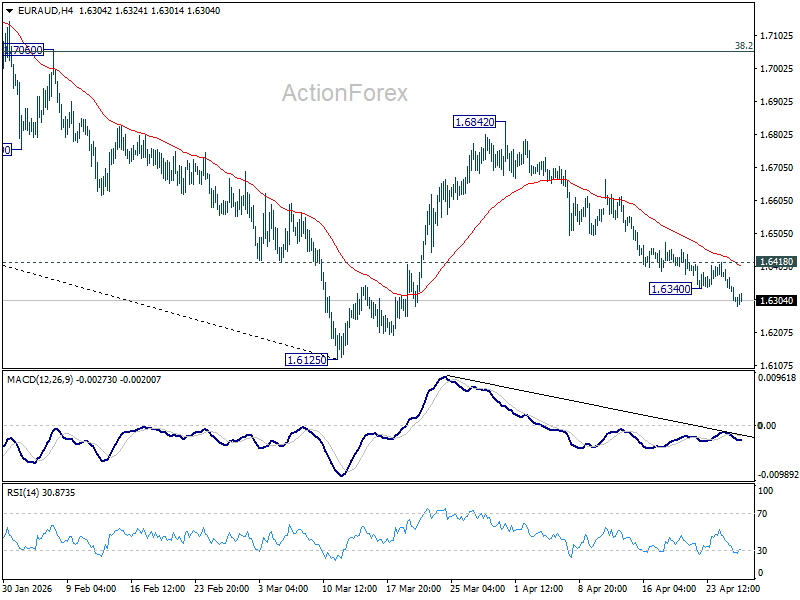This screenshot has width=800, height=600.
Task: Click the ActionForex watermark text
Action: (x=344, y=93)
